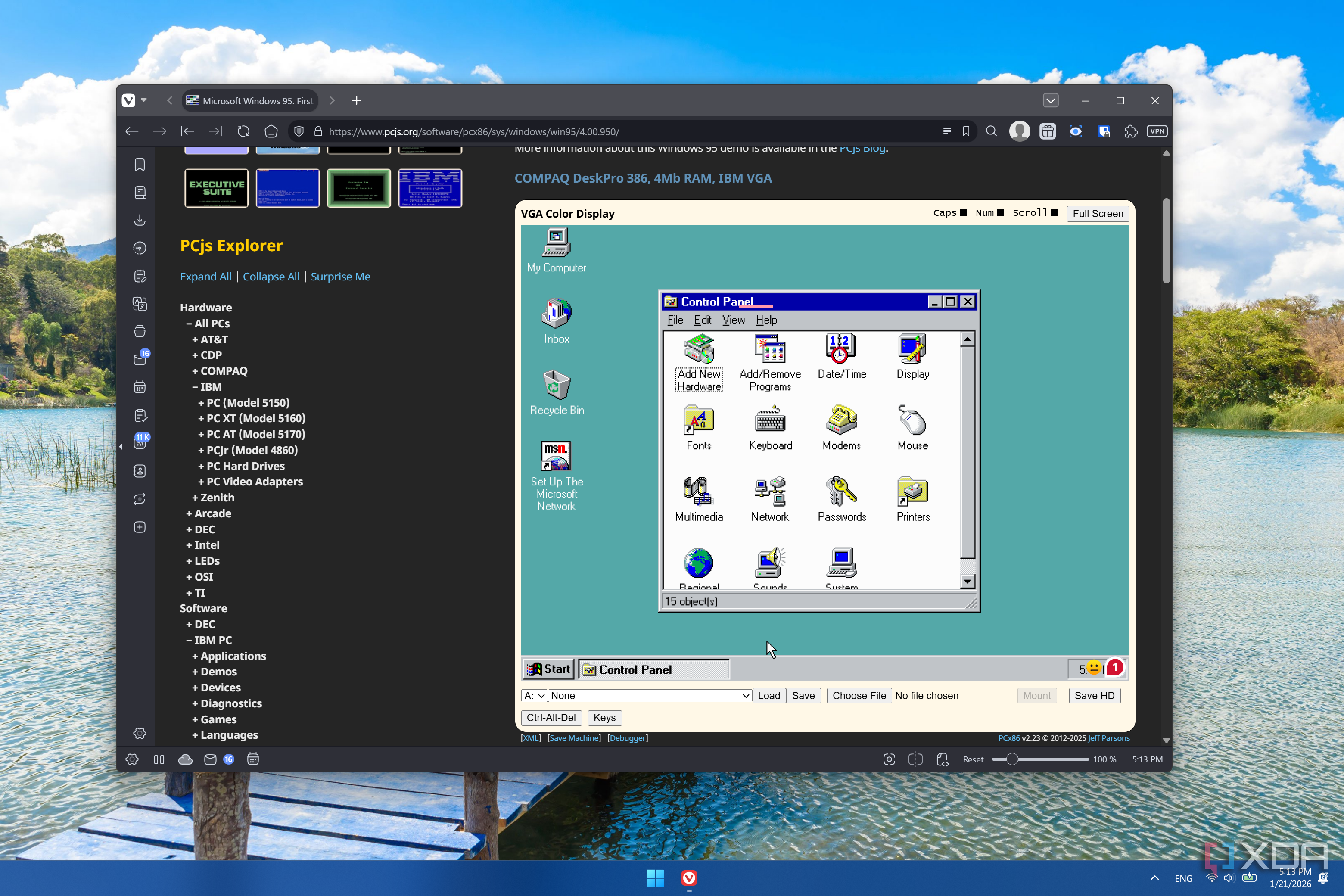This screenshot has width=1344, height=896.
Task: Reset zoom with the Reset button
Action: [x=973, y=759]
